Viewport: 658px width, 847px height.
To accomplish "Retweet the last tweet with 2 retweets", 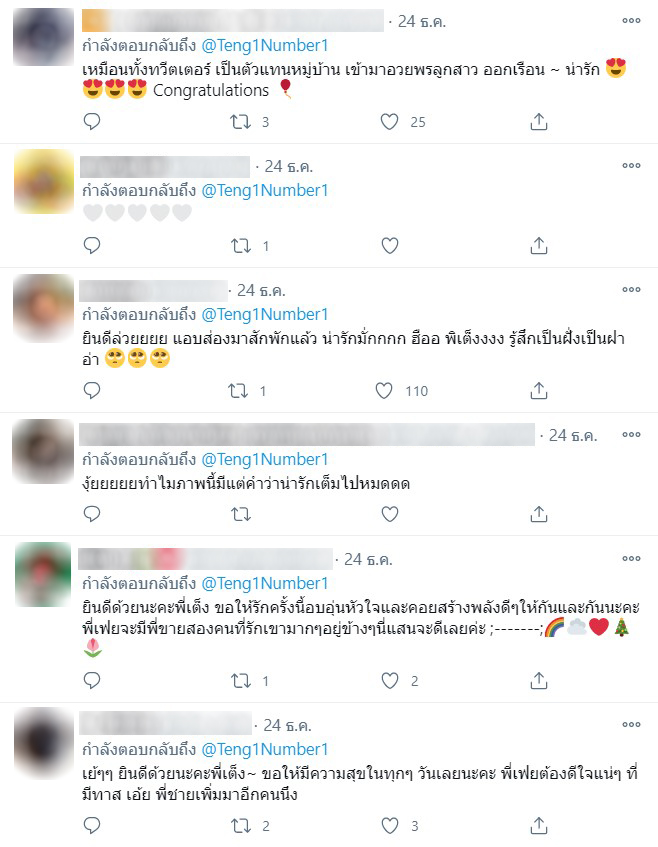I will [240, 825].
